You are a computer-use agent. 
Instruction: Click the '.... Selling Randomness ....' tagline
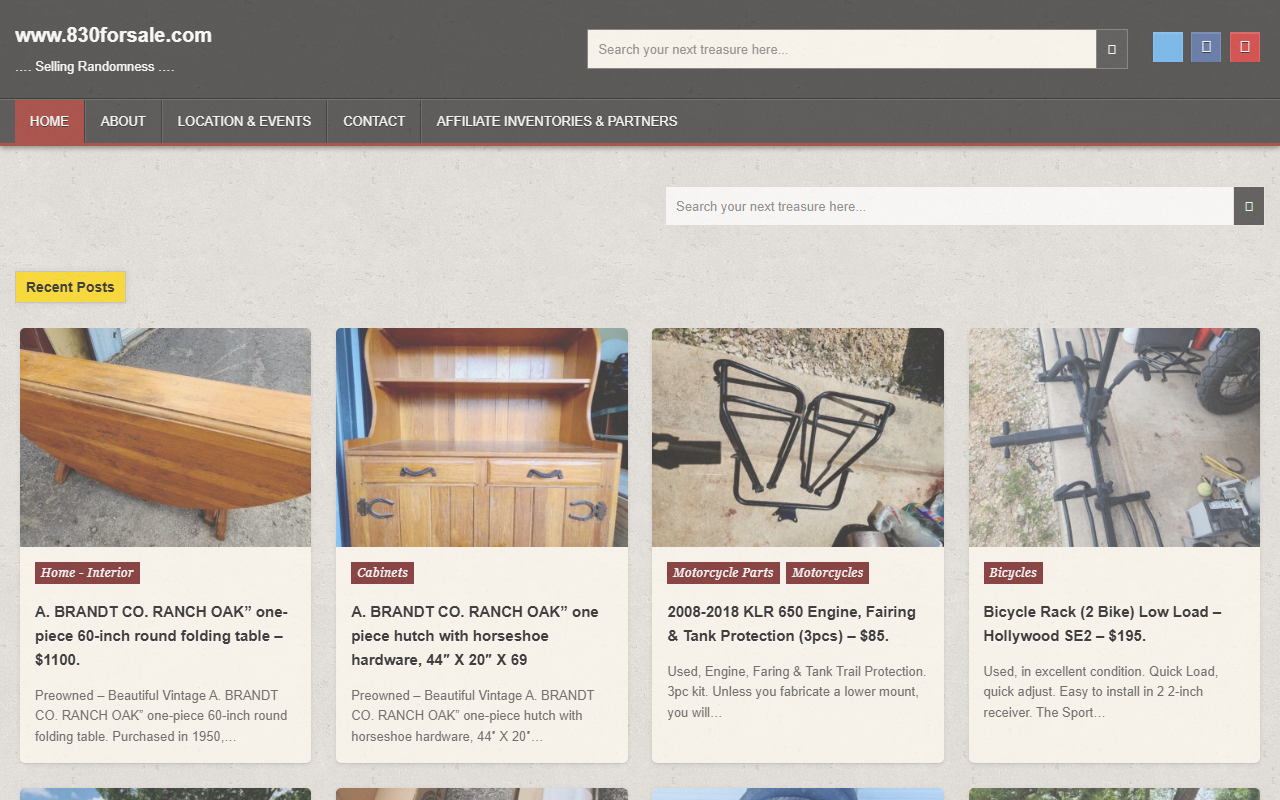(95, 67)
